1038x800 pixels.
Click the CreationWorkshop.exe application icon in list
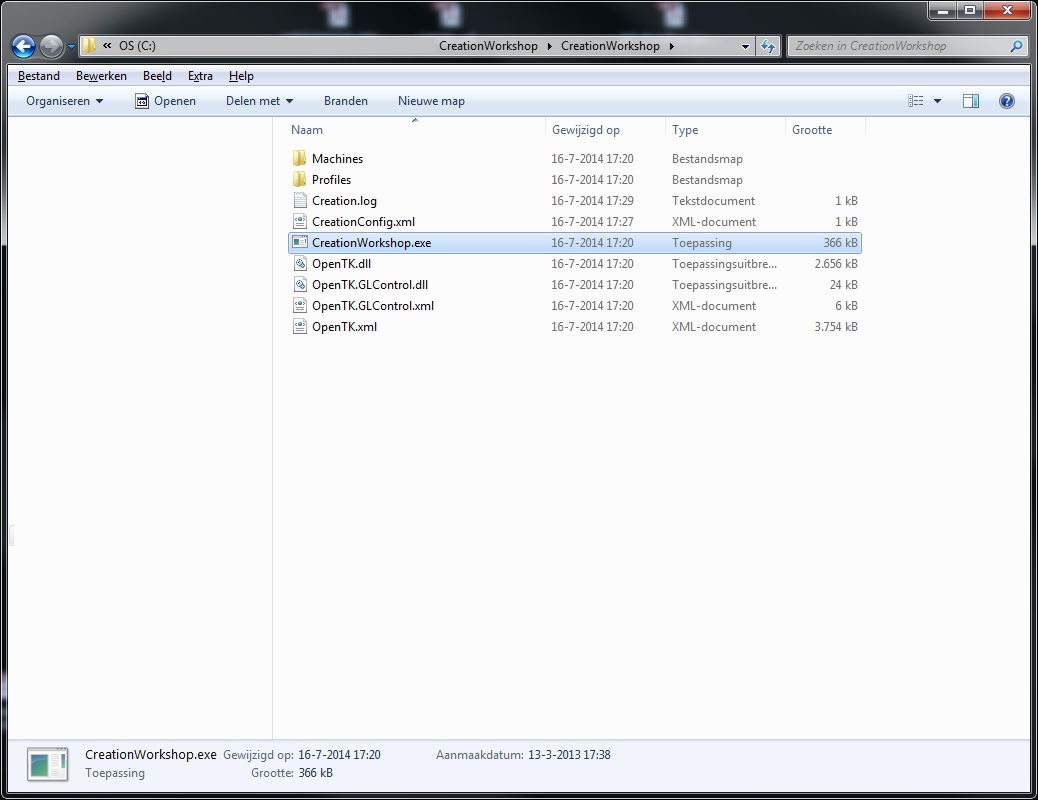(x=300, y=242)
